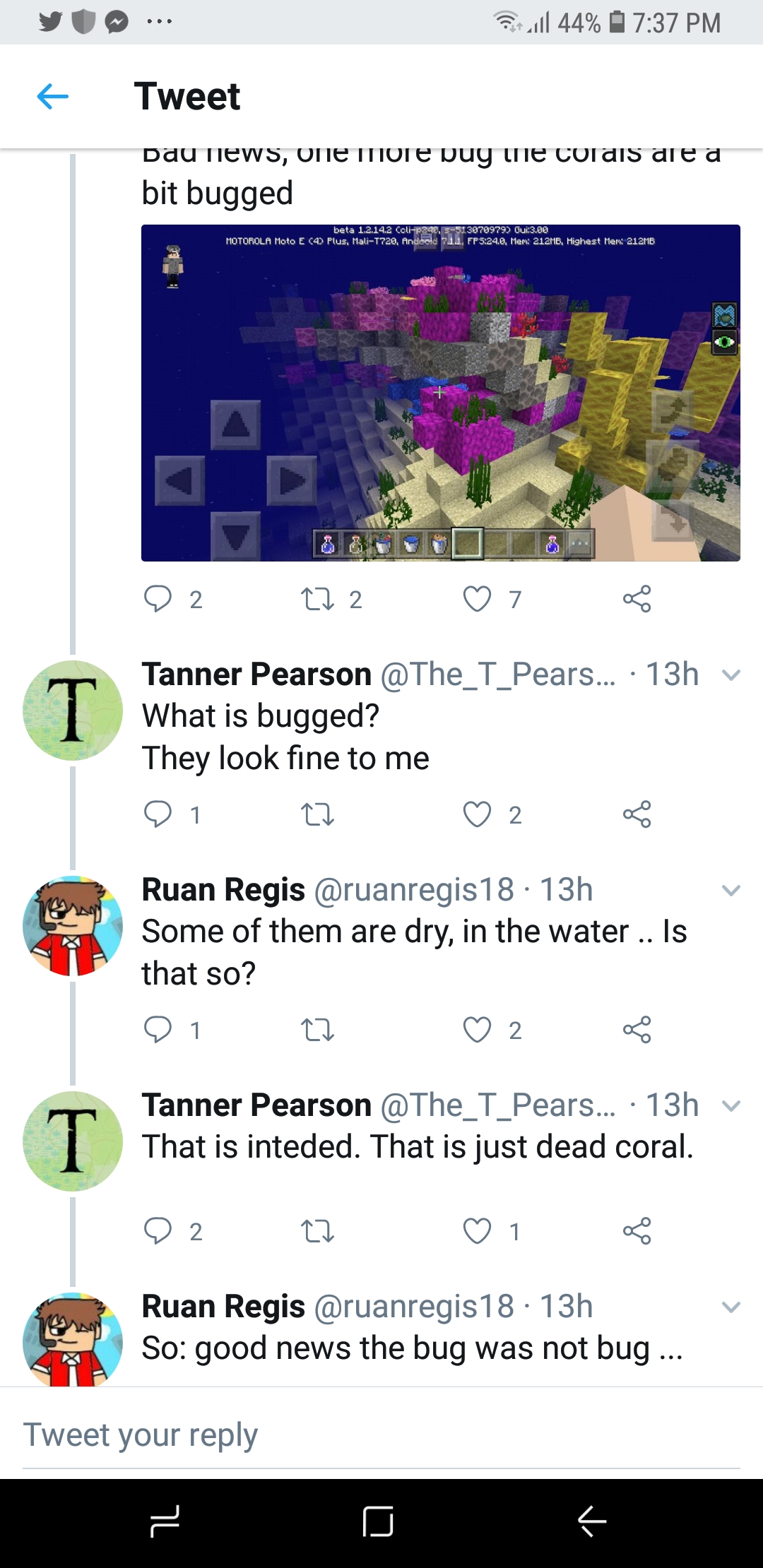Share the Minecraft coral screenshot tweet
Viewport: 763px width, 1568px height.
coord(637,599)
